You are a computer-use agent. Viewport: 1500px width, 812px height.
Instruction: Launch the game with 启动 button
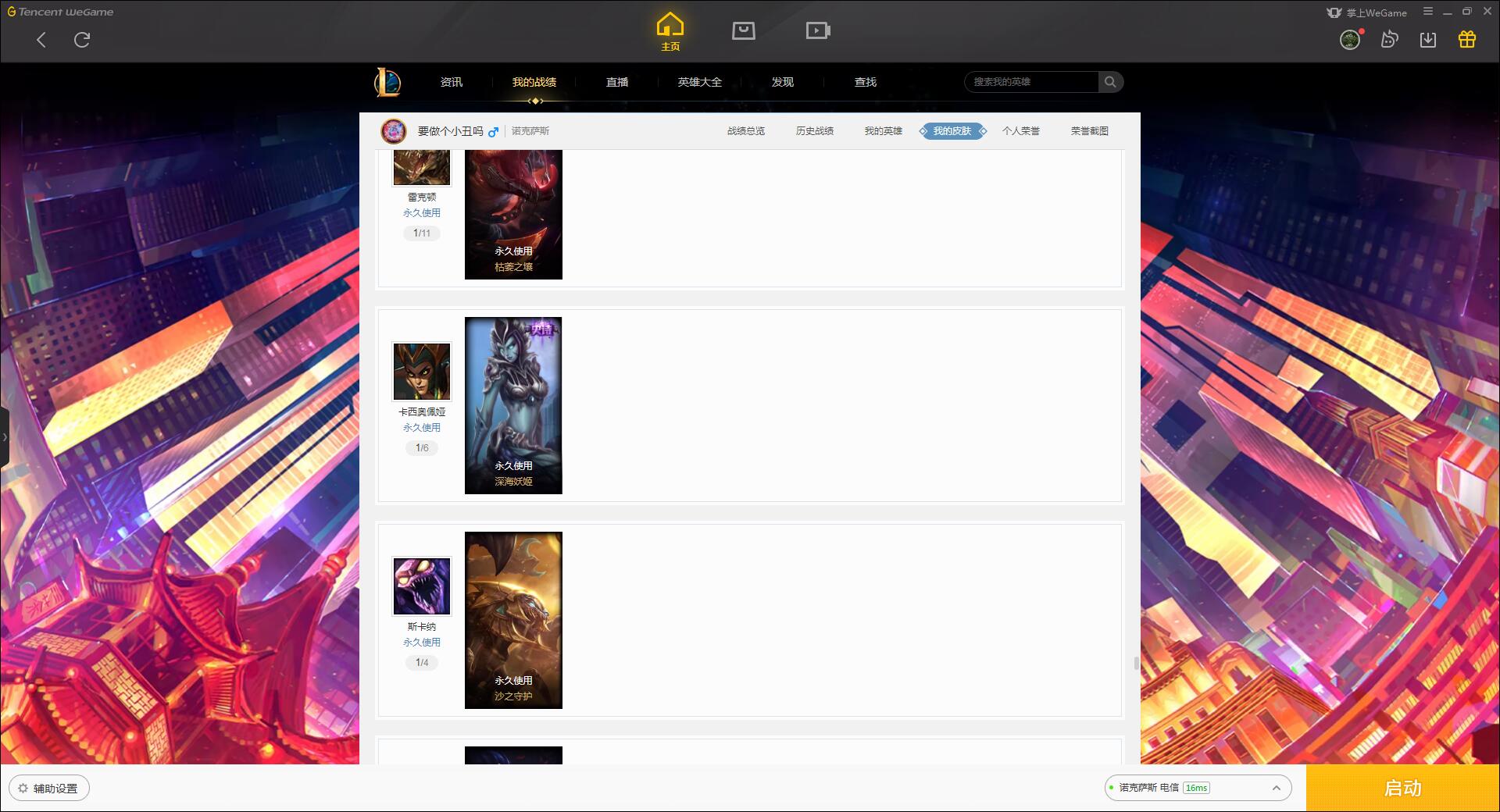(1402, 788)
